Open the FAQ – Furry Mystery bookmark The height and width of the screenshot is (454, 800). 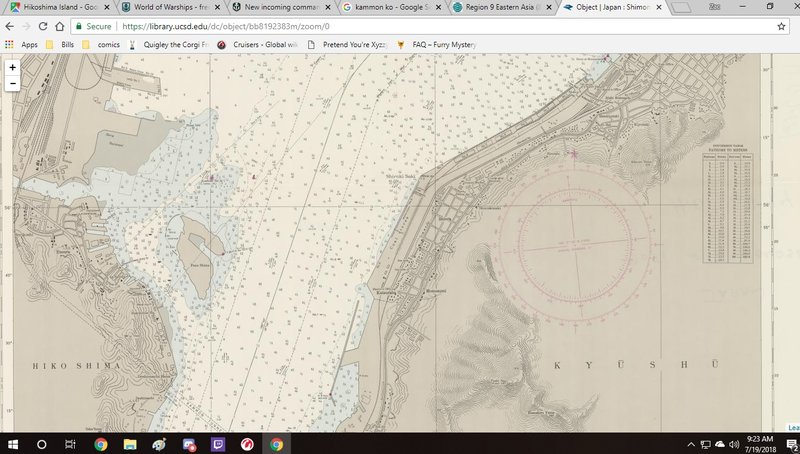[x=436, y=45]
